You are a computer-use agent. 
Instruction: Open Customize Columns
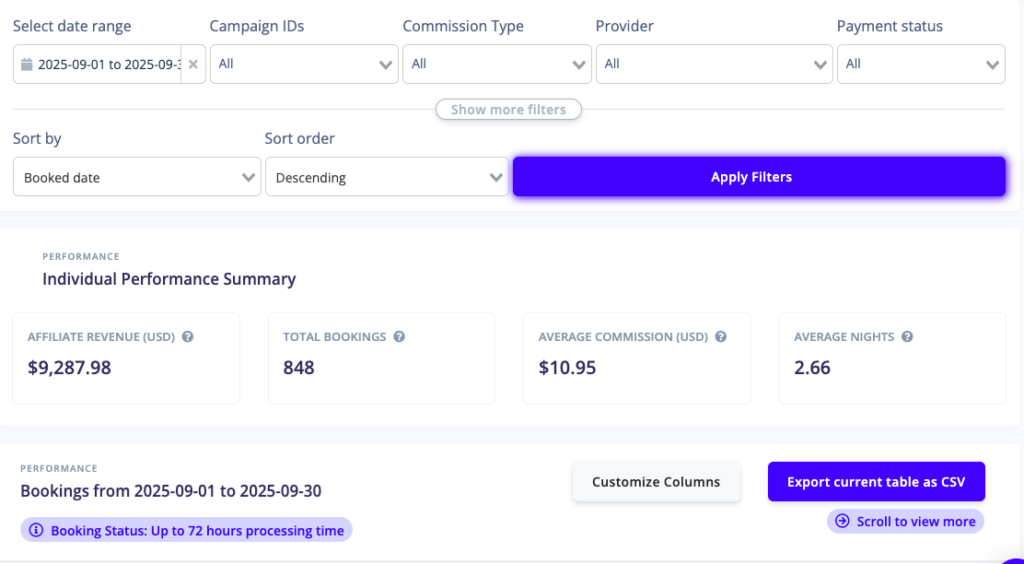click(656, 482)
